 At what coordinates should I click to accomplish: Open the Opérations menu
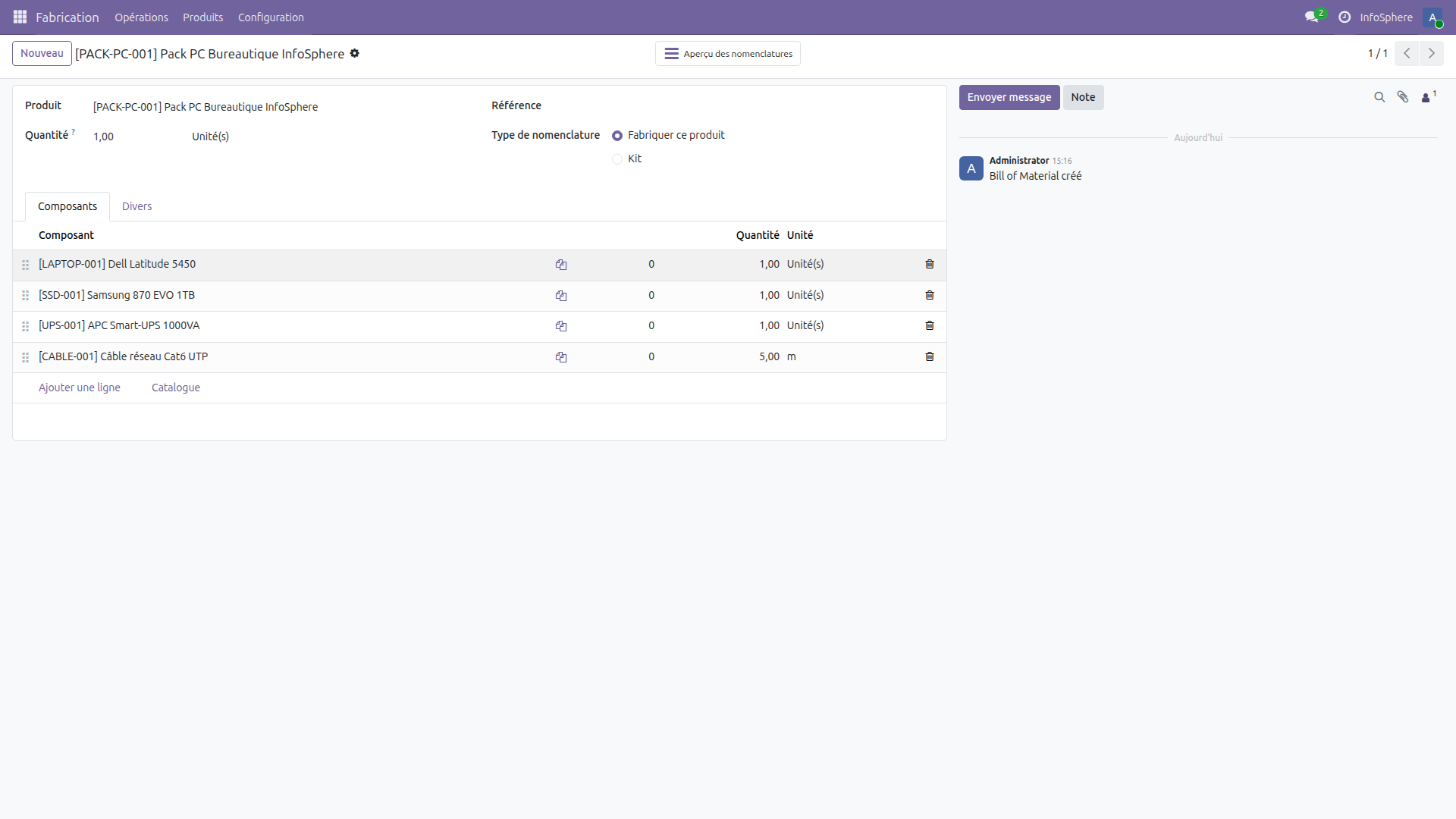tap(141, 17)
